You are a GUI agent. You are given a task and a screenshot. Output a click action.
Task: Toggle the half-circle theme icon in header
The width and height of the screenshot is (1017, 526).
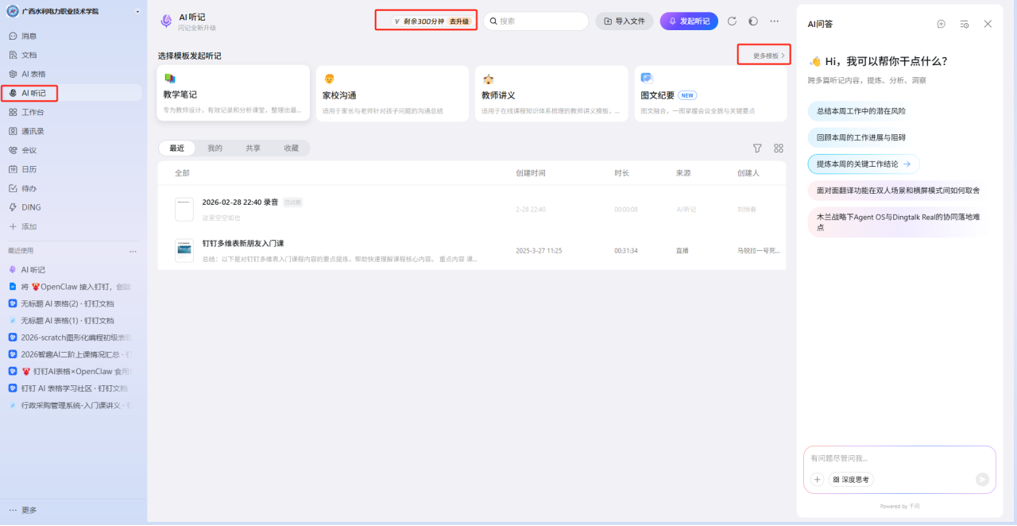pos(753,21)
